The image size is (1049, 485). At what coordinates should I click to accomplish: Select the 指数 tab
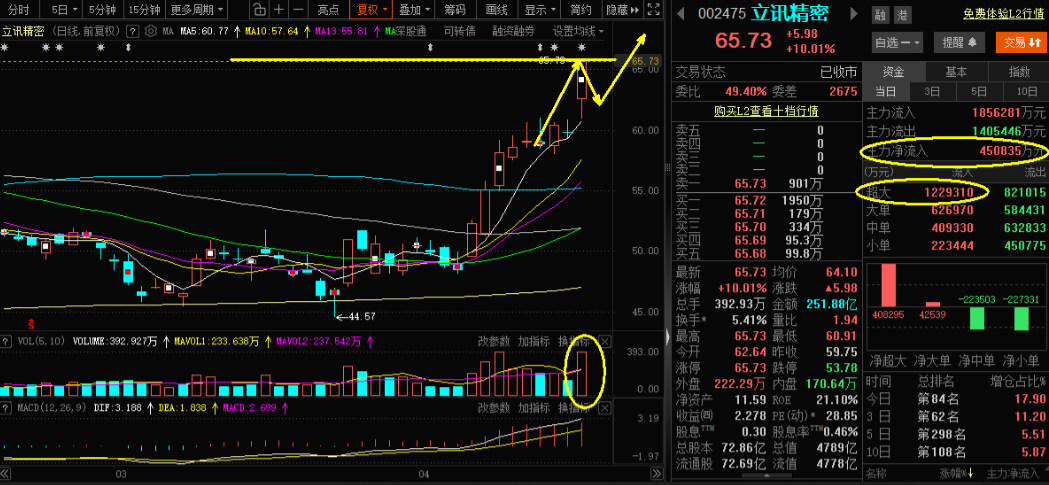pos(1018,72)
